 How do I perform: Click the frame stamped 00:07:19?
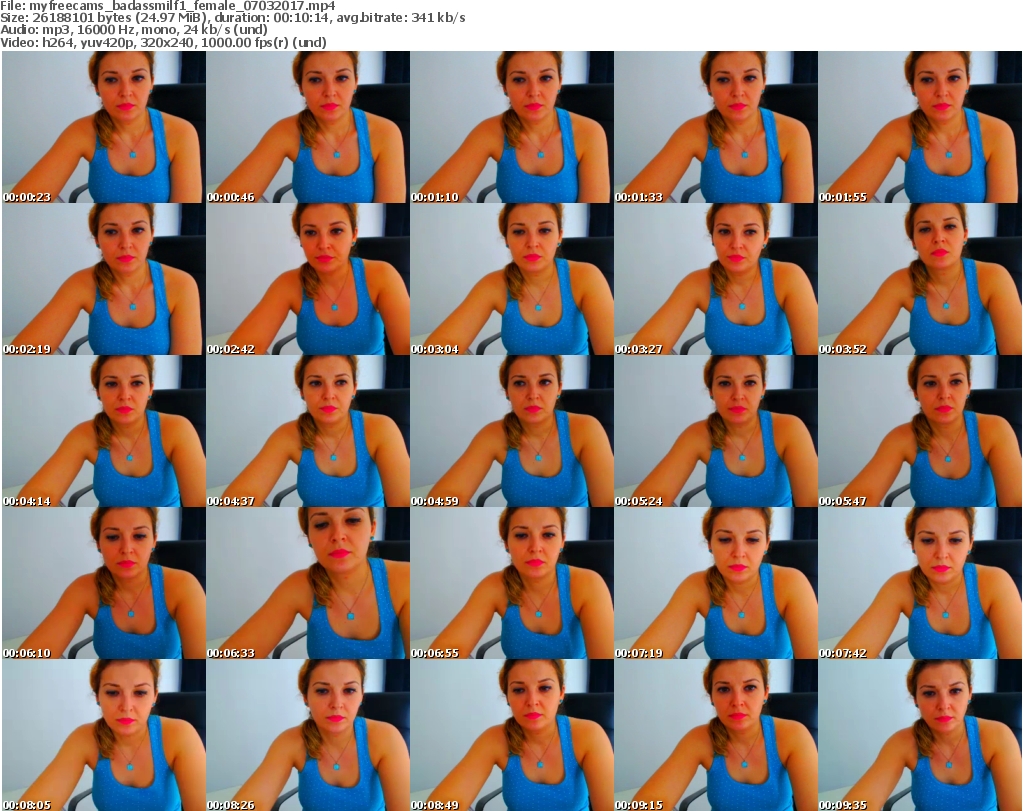click(x=716, y=583)
